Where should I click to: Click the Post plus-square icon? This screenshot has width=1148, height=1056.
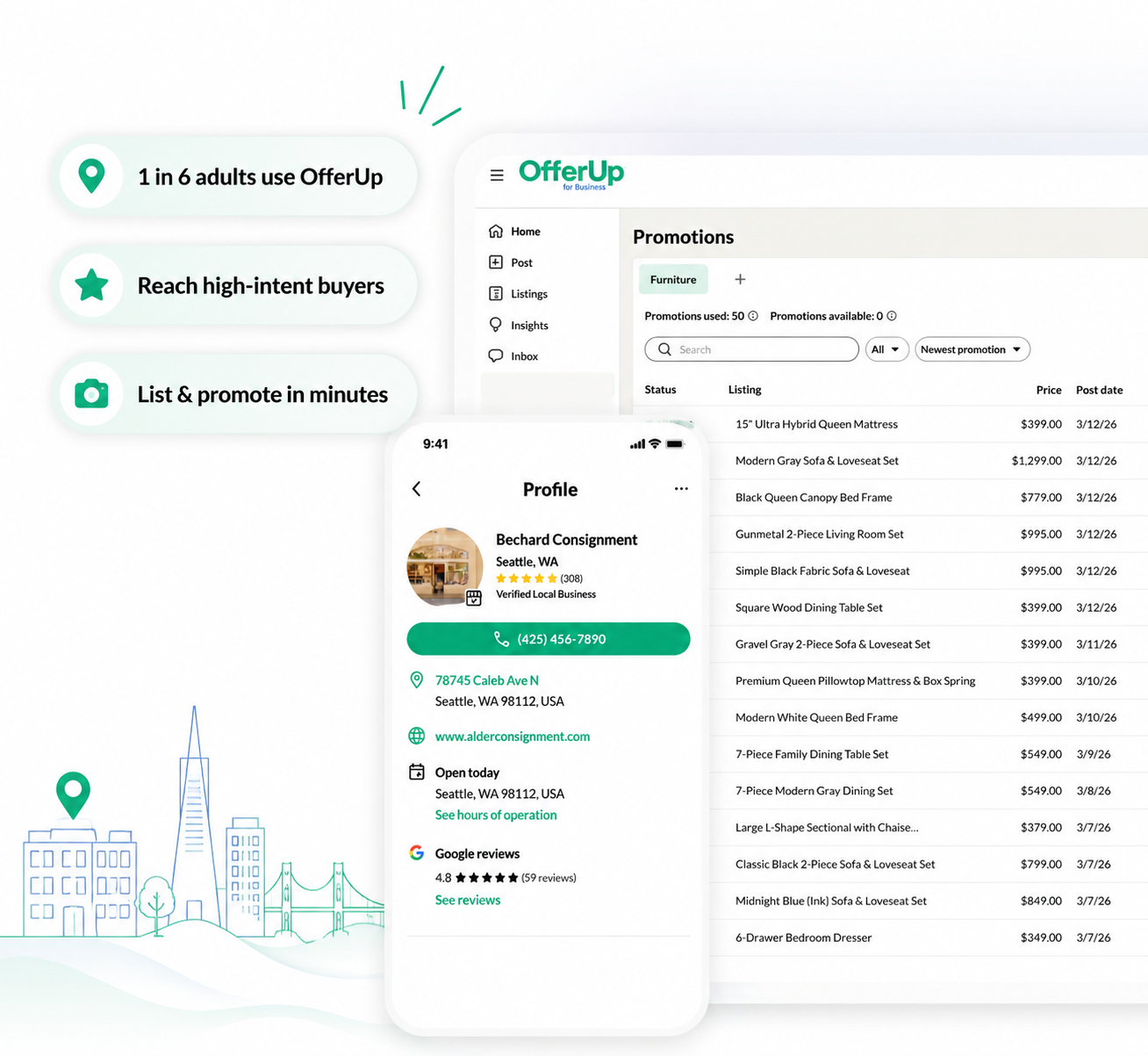496,262
